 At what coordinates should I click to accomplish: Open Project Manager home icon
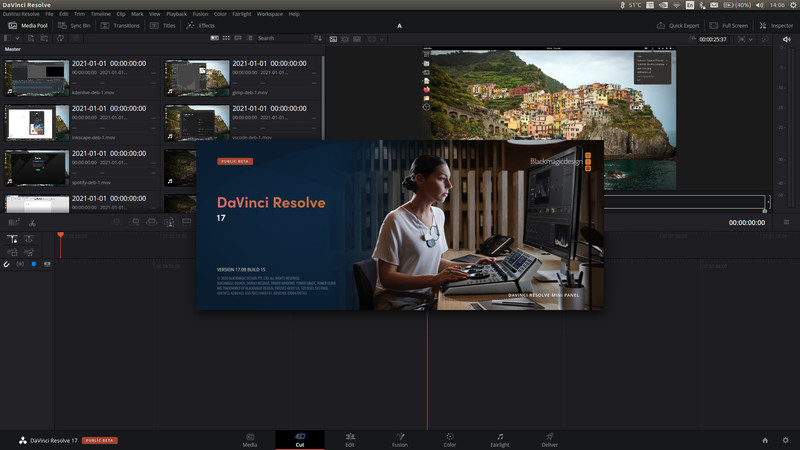[765, 440]
